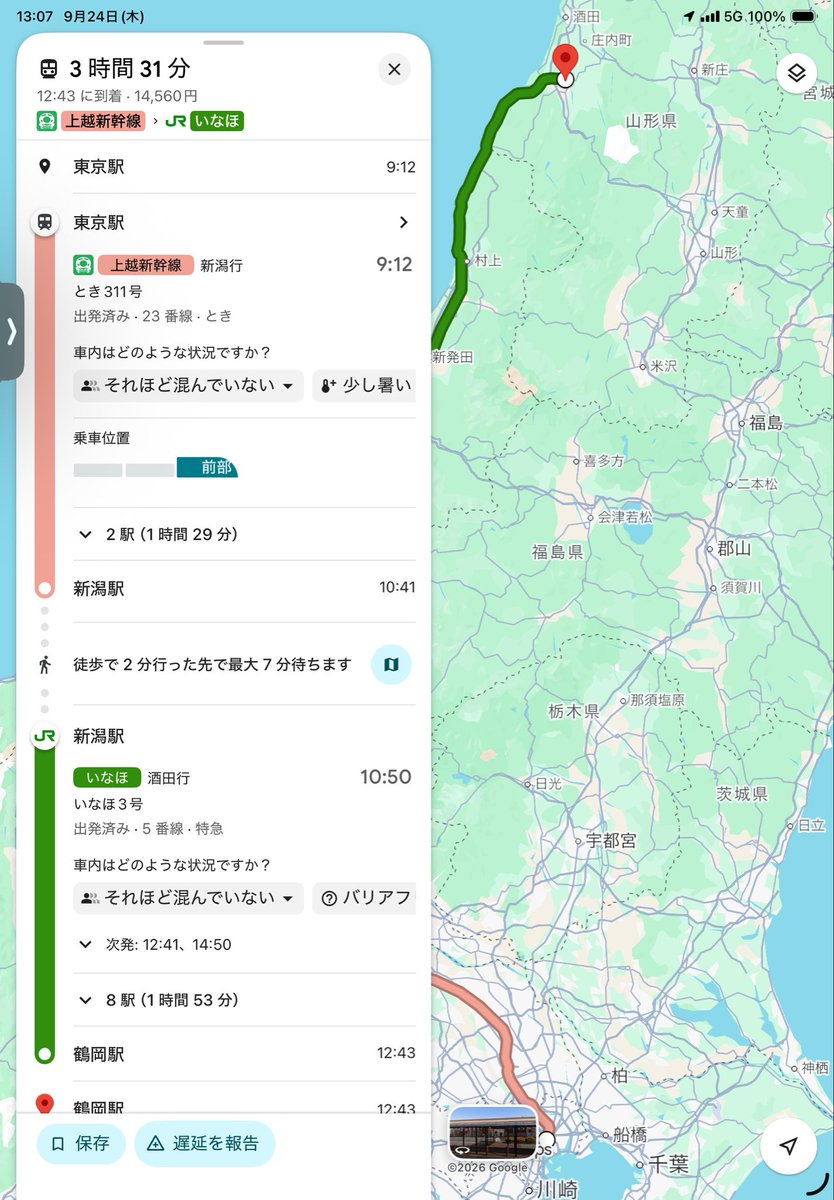Viewport: 834px width, 1200px height.
Task: Open the Street View thumbnail
Action: pyautogui.click(x=492, y=1132)
